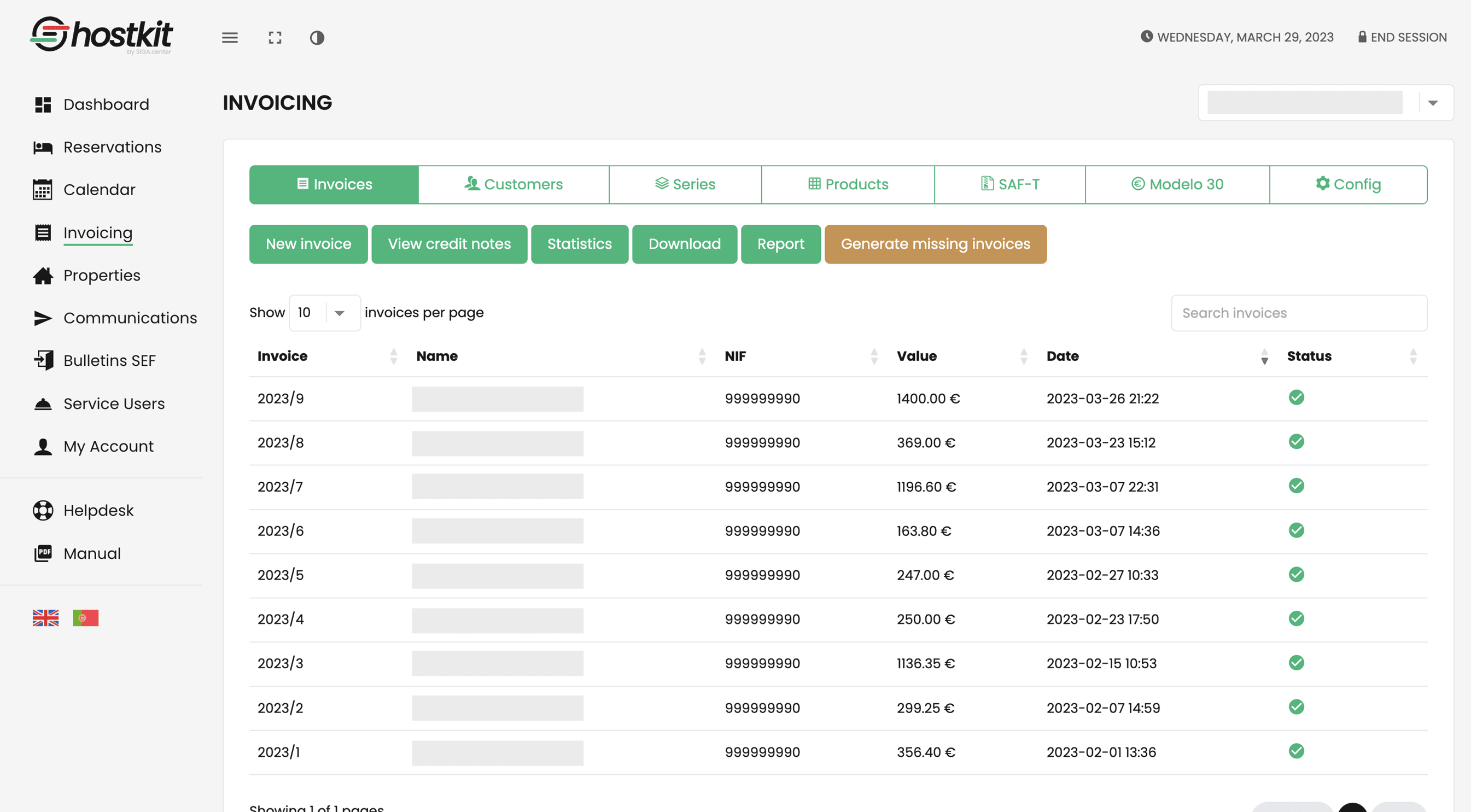Toggle fullscreen mode via the expand icon
Screen dimensions: 1471x812
pos(275,38)
